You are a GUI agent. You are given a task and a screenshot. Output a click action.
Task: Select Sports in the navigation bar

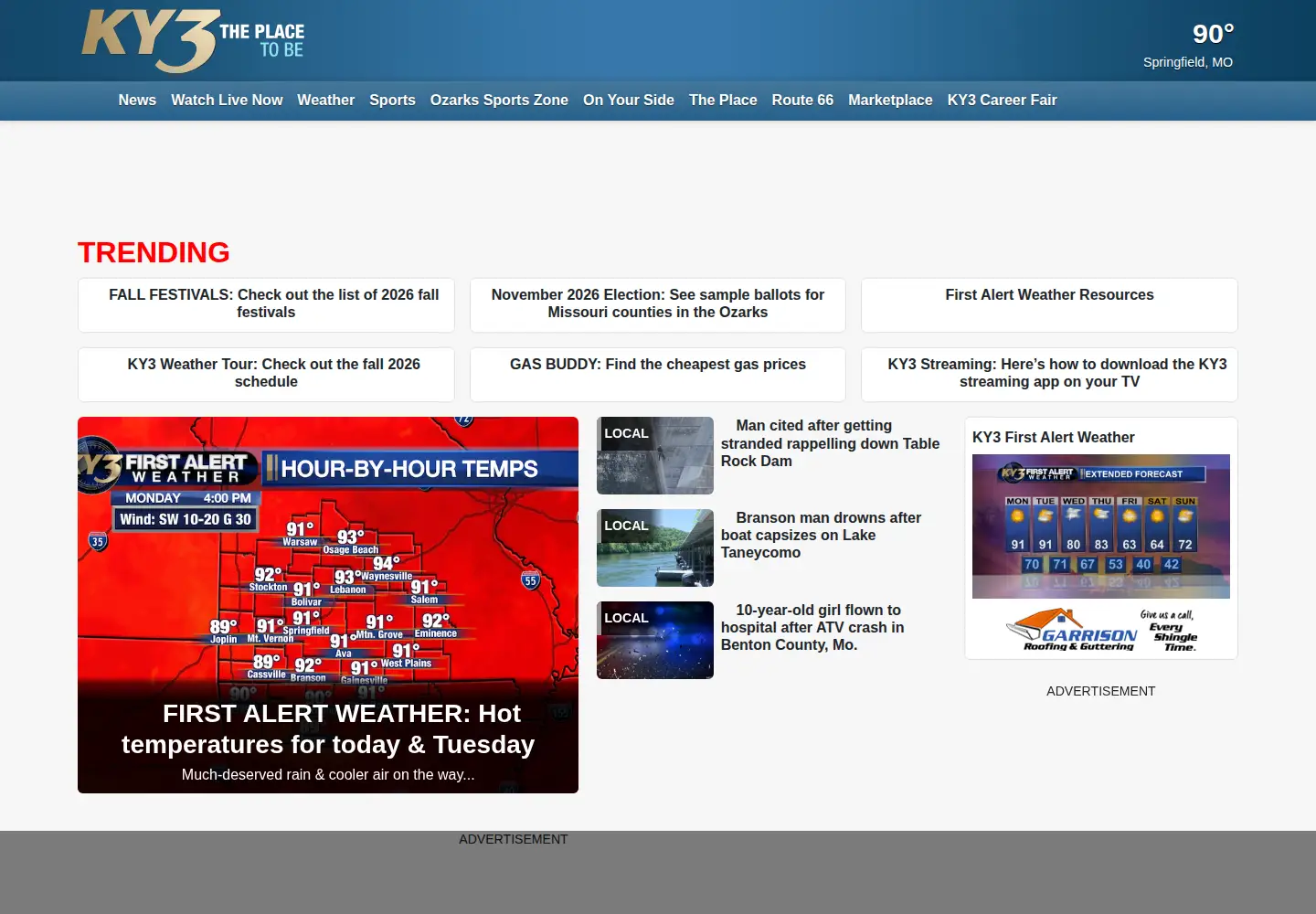coord(392,101)
